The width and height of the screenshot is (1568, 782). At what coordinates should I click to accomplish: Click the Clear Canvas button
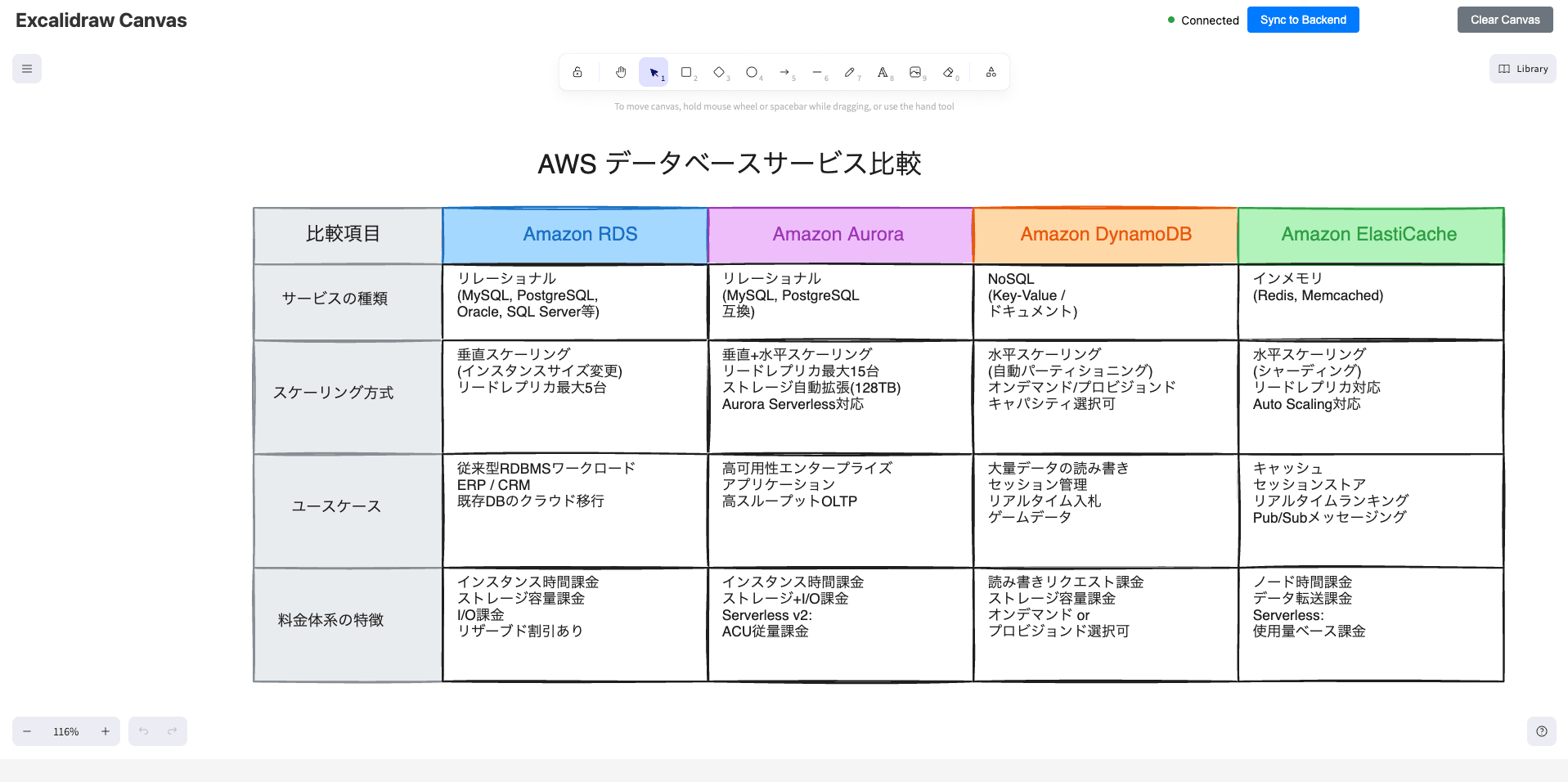(1504, 20)
